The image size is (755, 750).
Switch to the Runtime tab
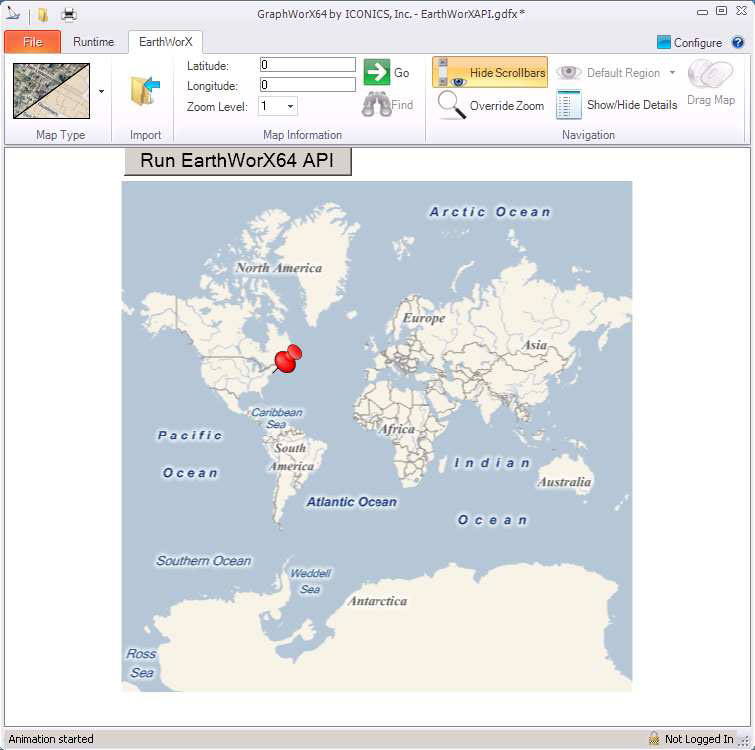click(93, 42)
